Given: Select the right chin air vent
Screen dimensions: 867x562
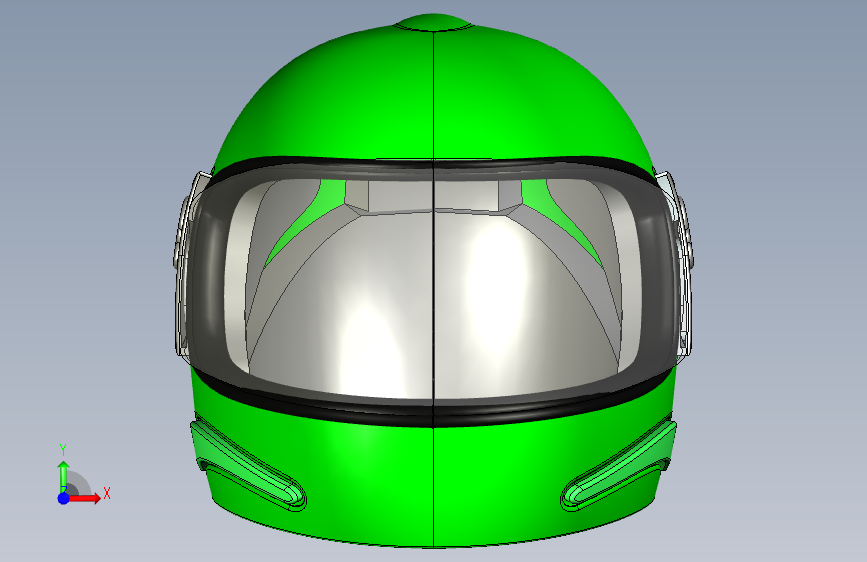Looking at the screenshot, I should [x=619, y=465].
